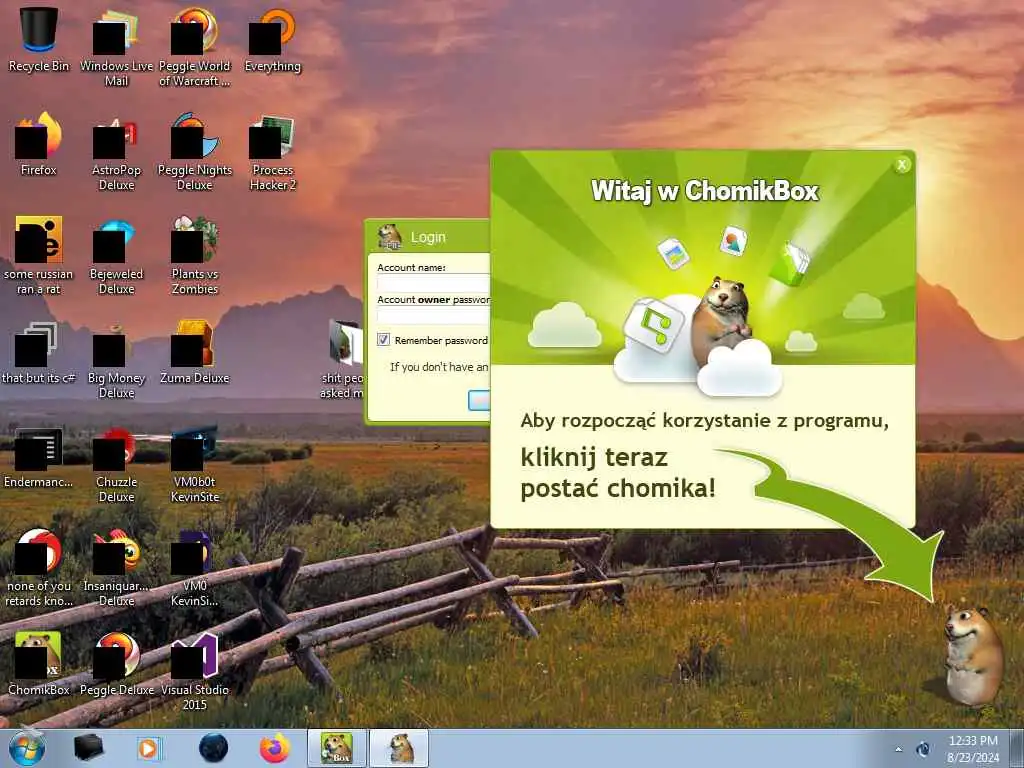Select the Peggle Deluxe desktop icon
Screen dimensions: 1024x768
coord(116,664)
